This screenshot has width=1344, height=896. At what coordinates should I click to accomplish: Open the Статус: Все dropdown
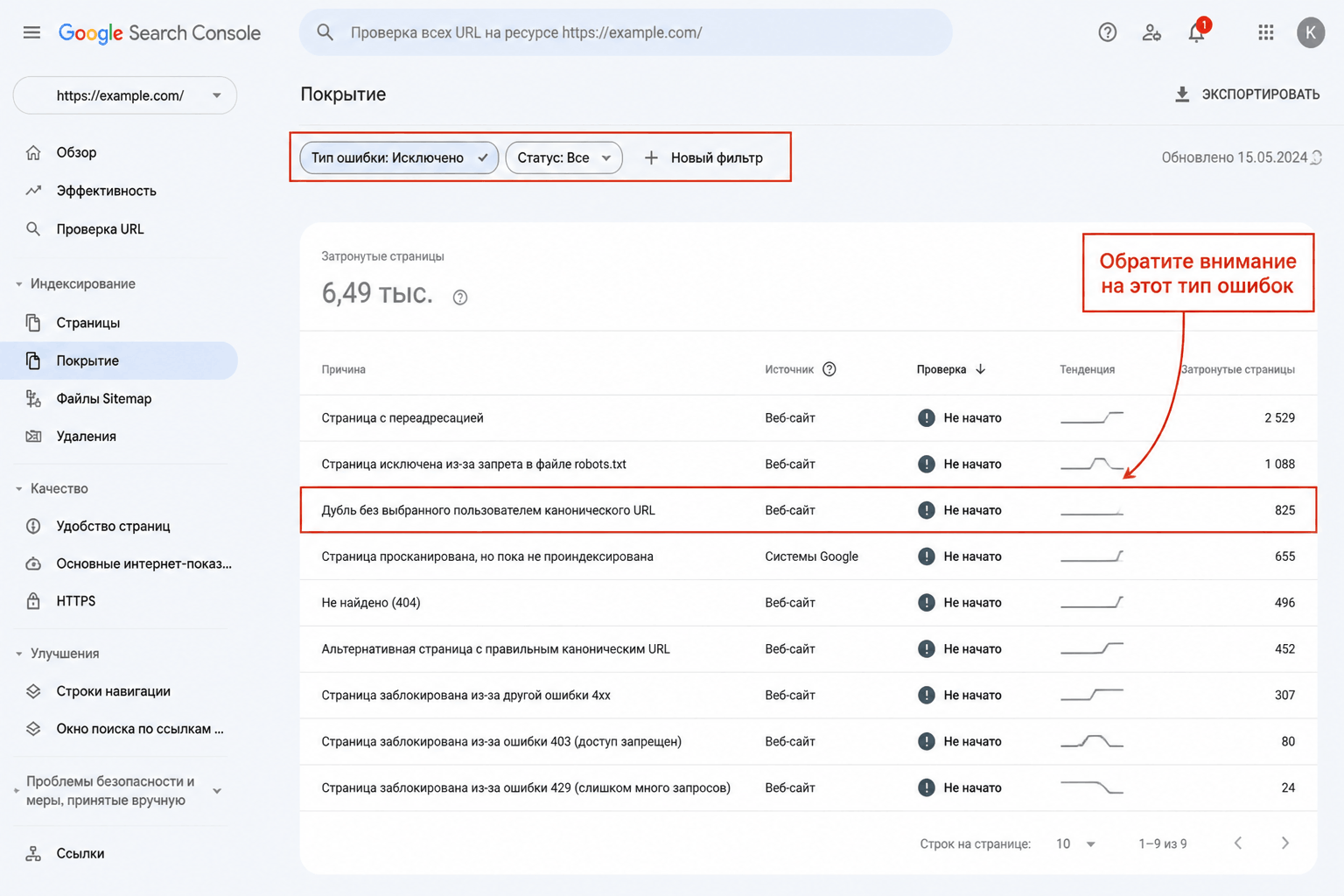pos(563,157)
